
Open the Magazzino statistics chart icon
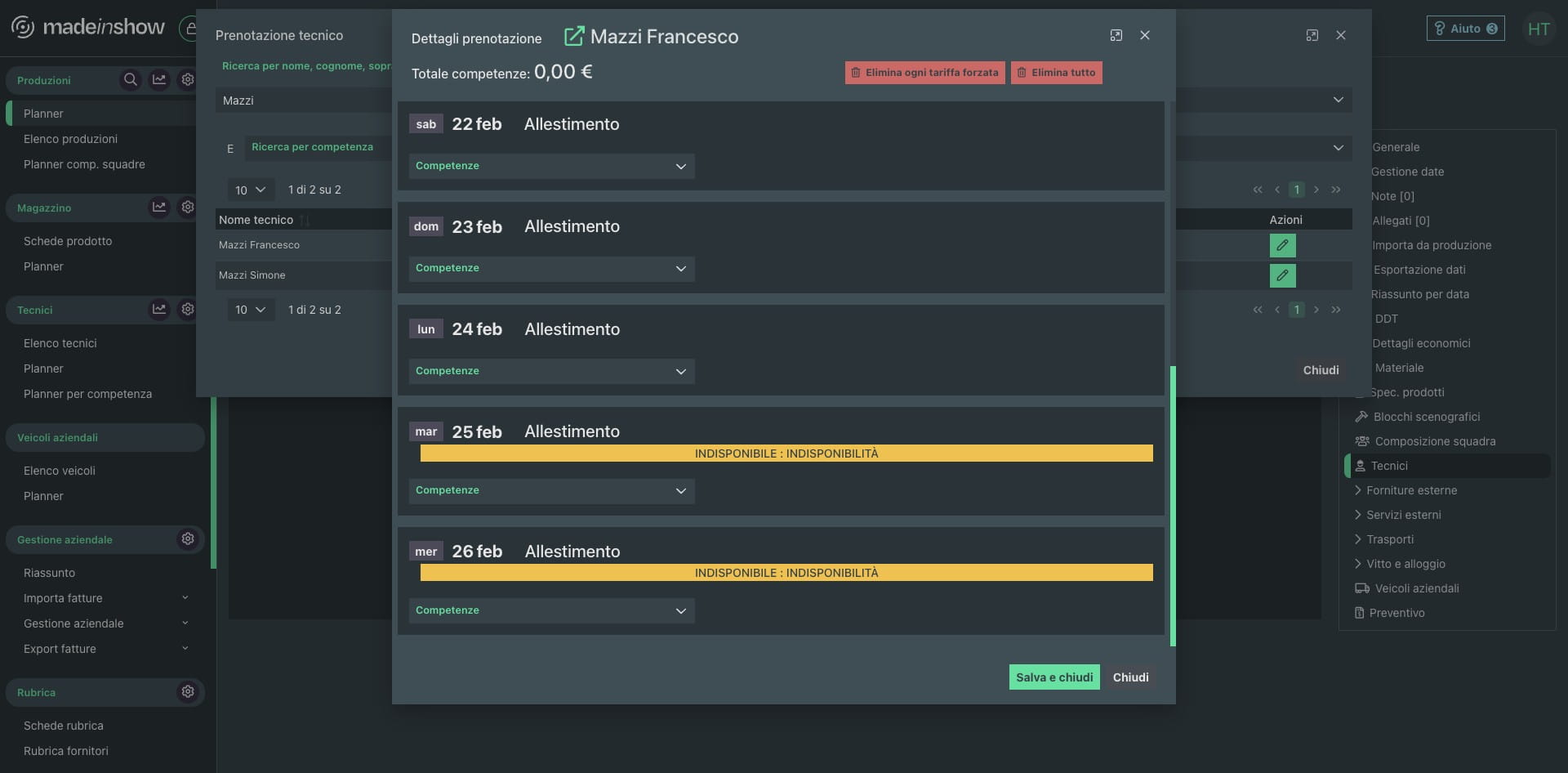159,208
